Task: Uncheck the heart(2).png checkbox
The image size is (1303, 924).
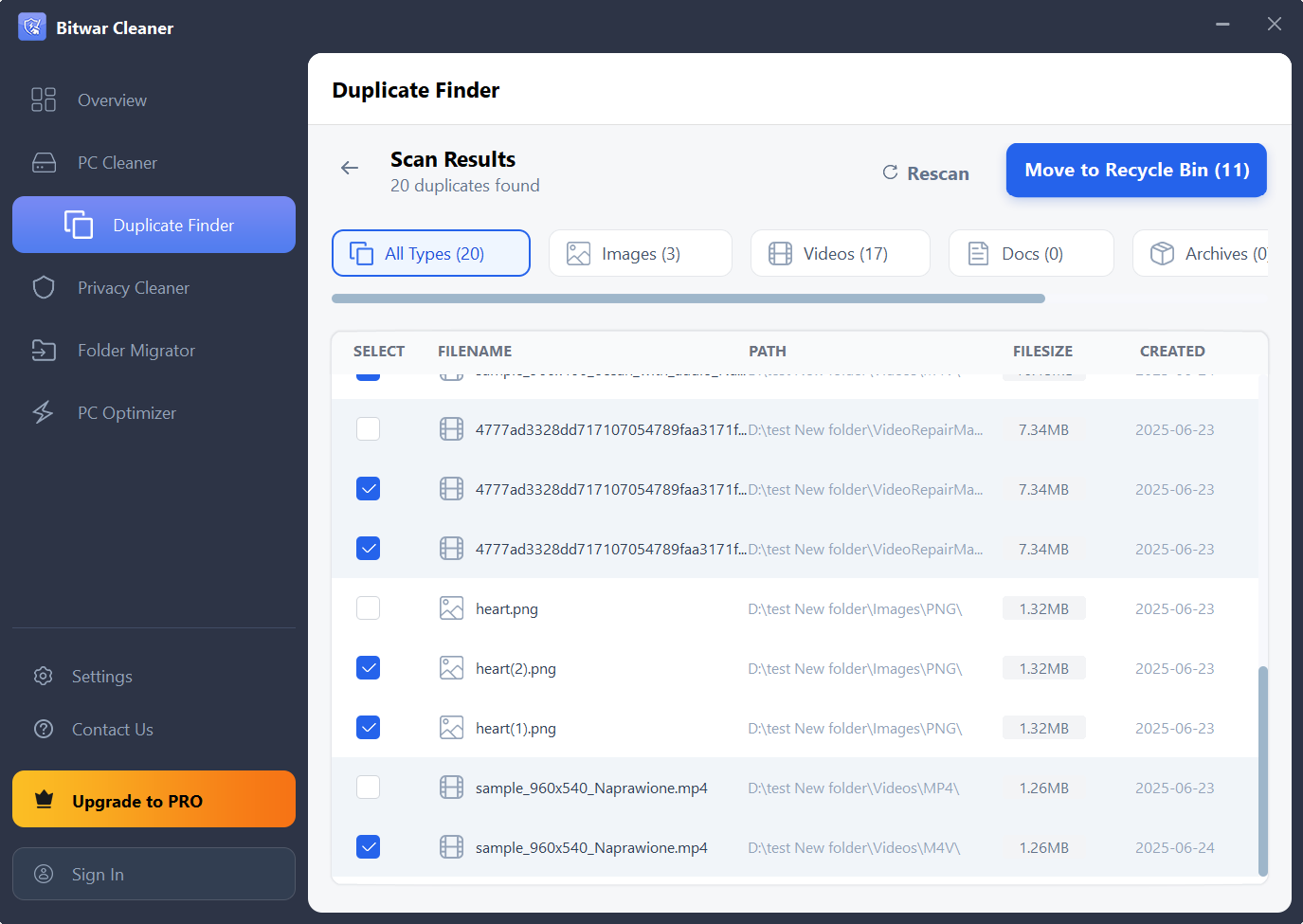Action: [x=369, y=668]
